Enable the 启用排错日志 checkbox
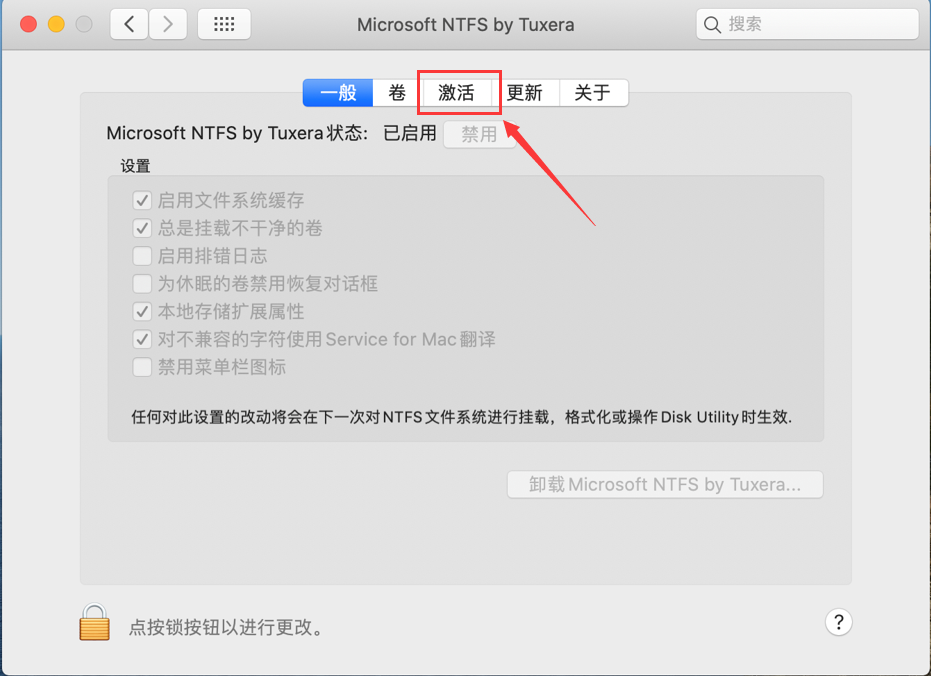Viewport: 931px width, 676px height. (142, 256)
